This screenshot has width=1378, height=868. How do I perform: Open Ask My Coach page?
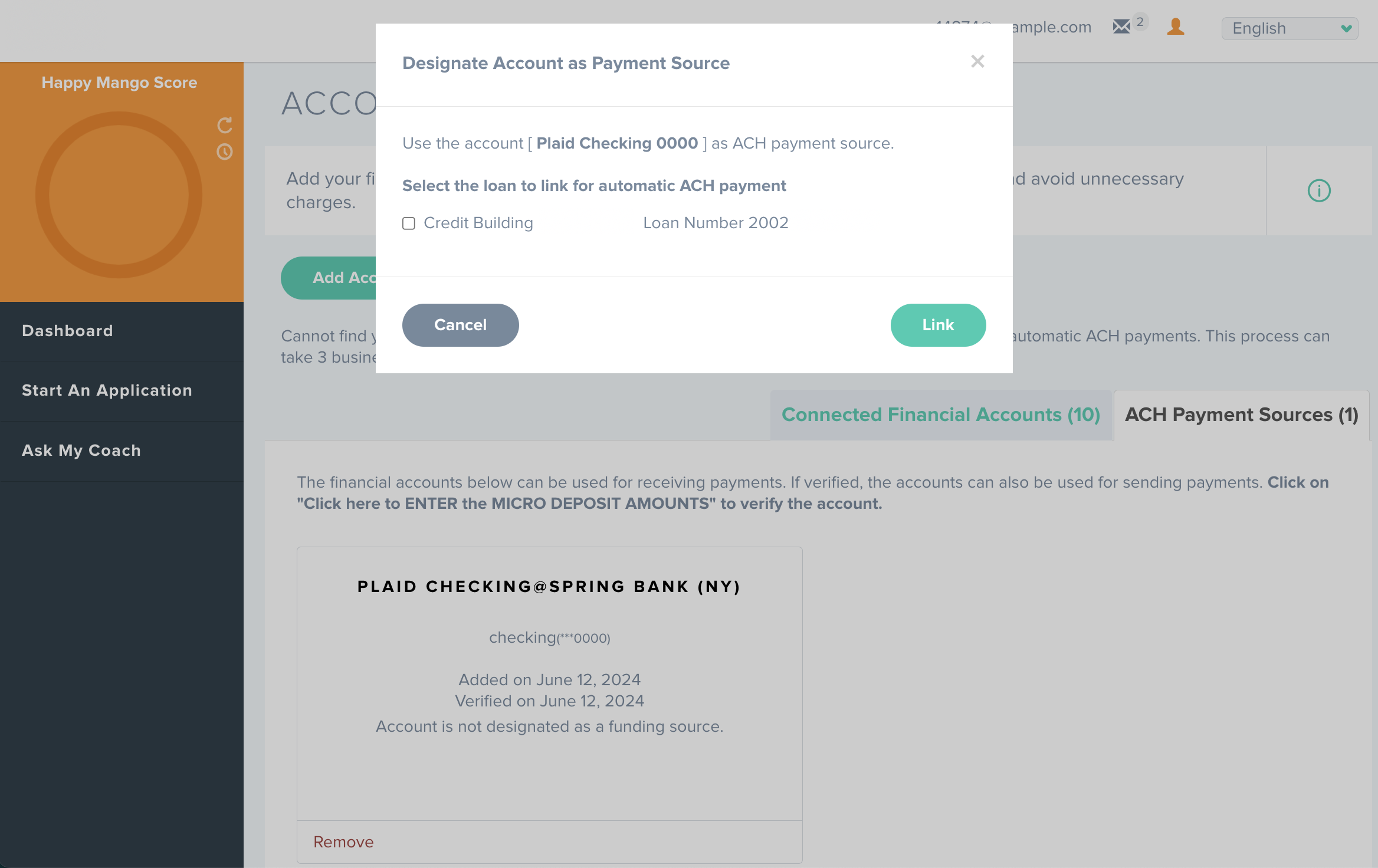(81, 451)
